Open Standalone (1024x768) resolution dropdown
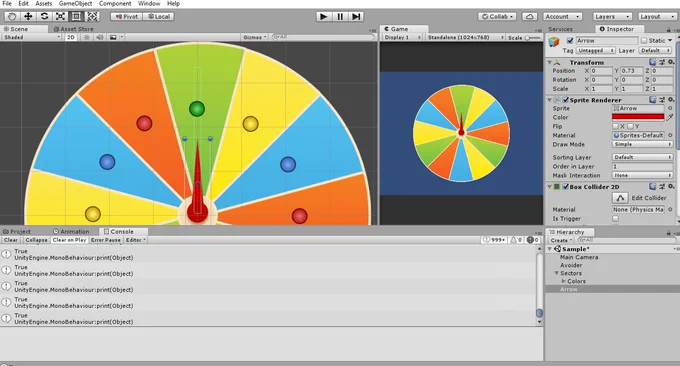Viewport: 680px width, 366px height. click(x=465, y=37)
